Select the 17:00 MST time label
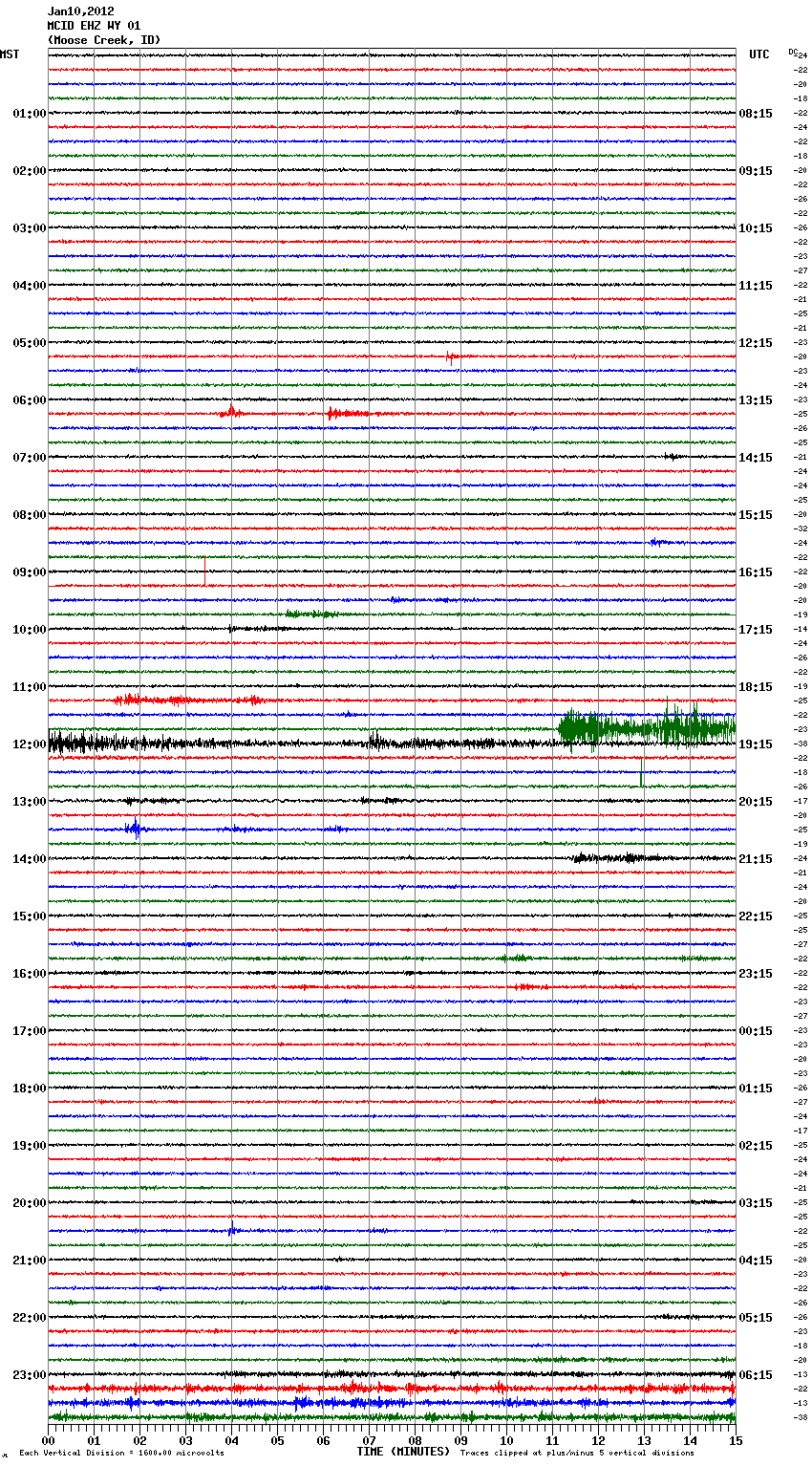 click(29, 1031)
